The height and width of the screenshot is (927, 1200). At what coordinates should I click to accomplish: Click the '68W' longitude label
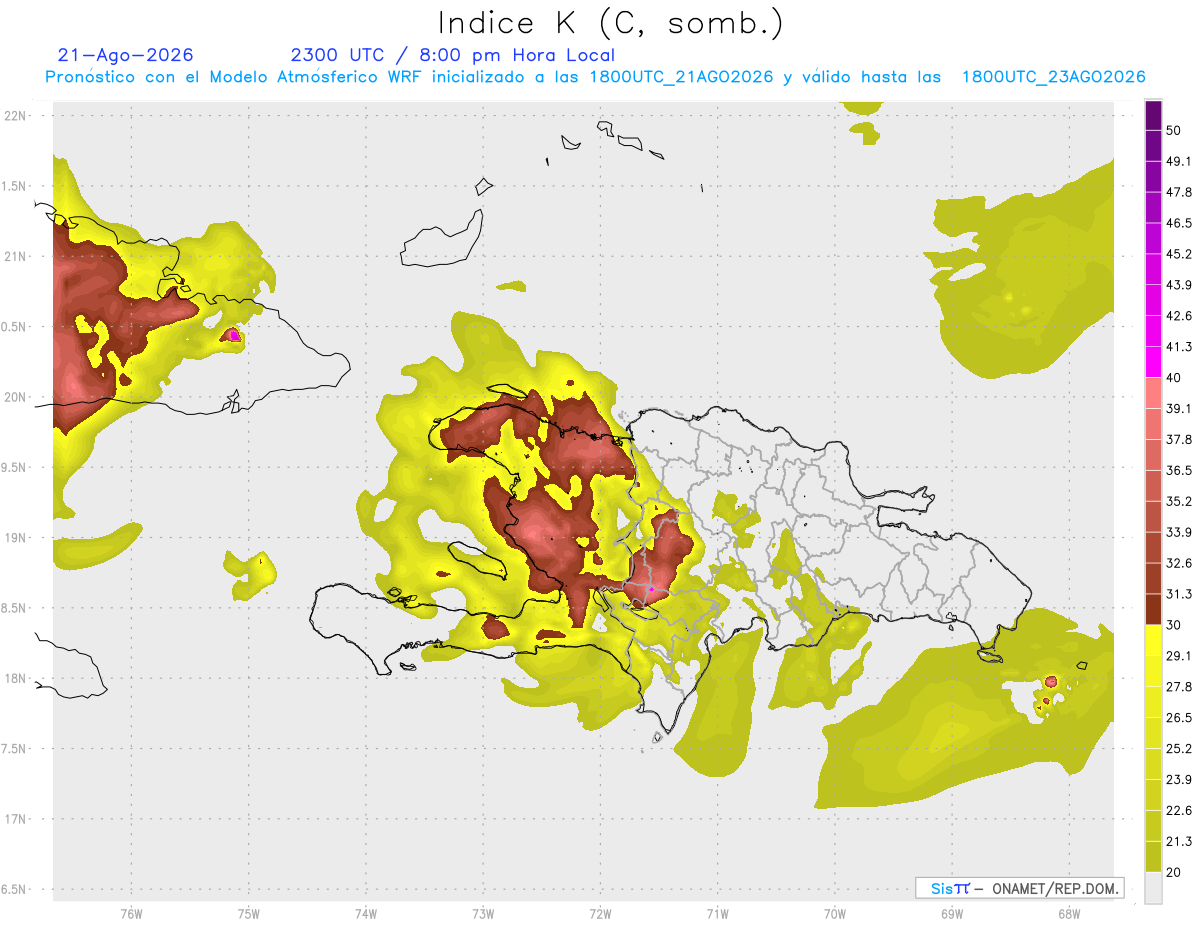point(1069,913)
